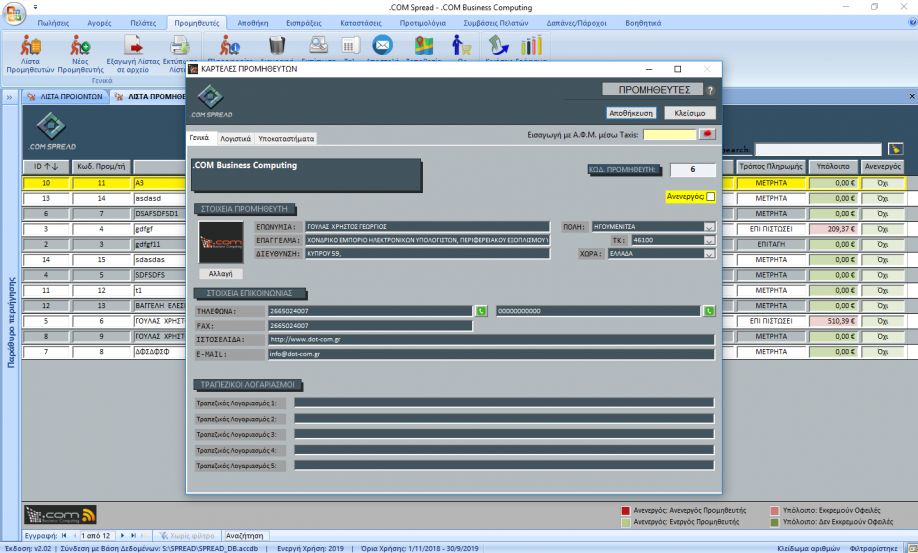Click the yellow Α.Φ.Μ. Taxis input field
The height and width of the screenshot is (553, 918).
pos(670,135)
